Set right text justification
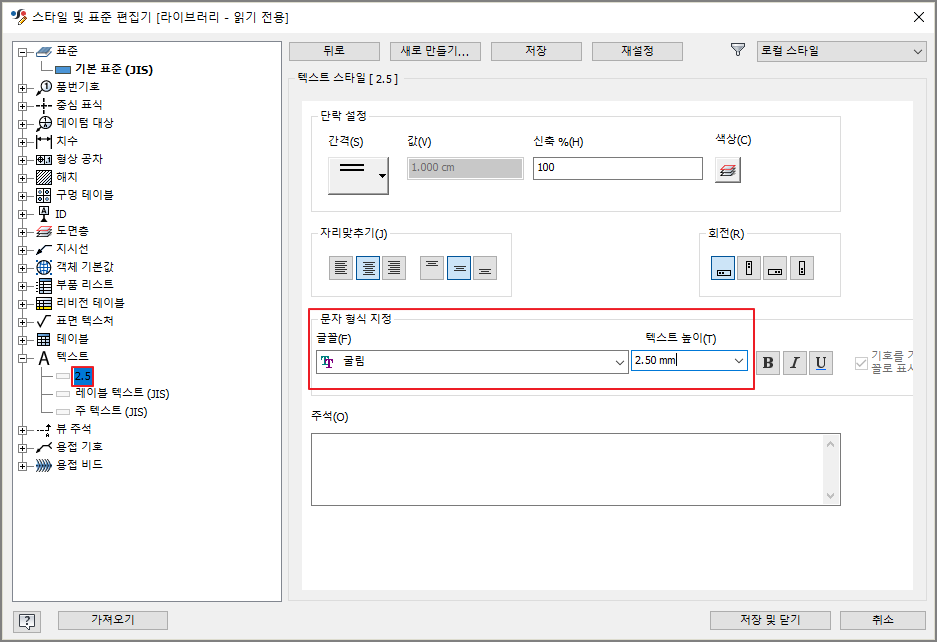The height and width of the screenshot is (642, 937). point(394,268)
